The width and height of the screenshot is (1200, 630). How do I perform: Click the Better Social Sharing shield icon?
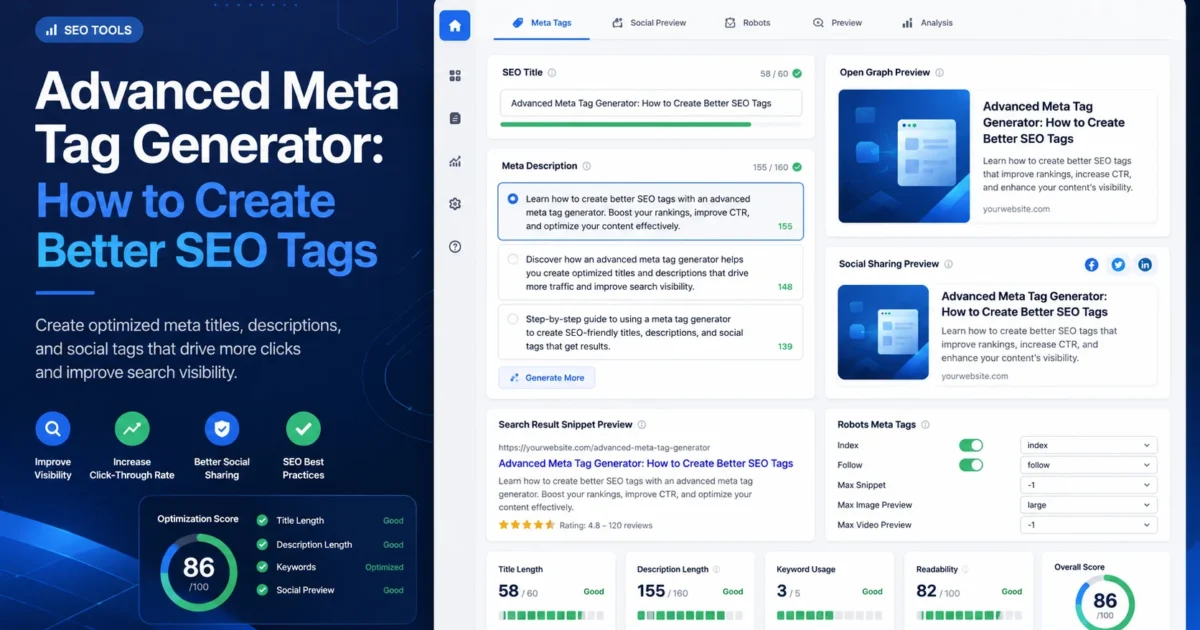click(221, 429)
